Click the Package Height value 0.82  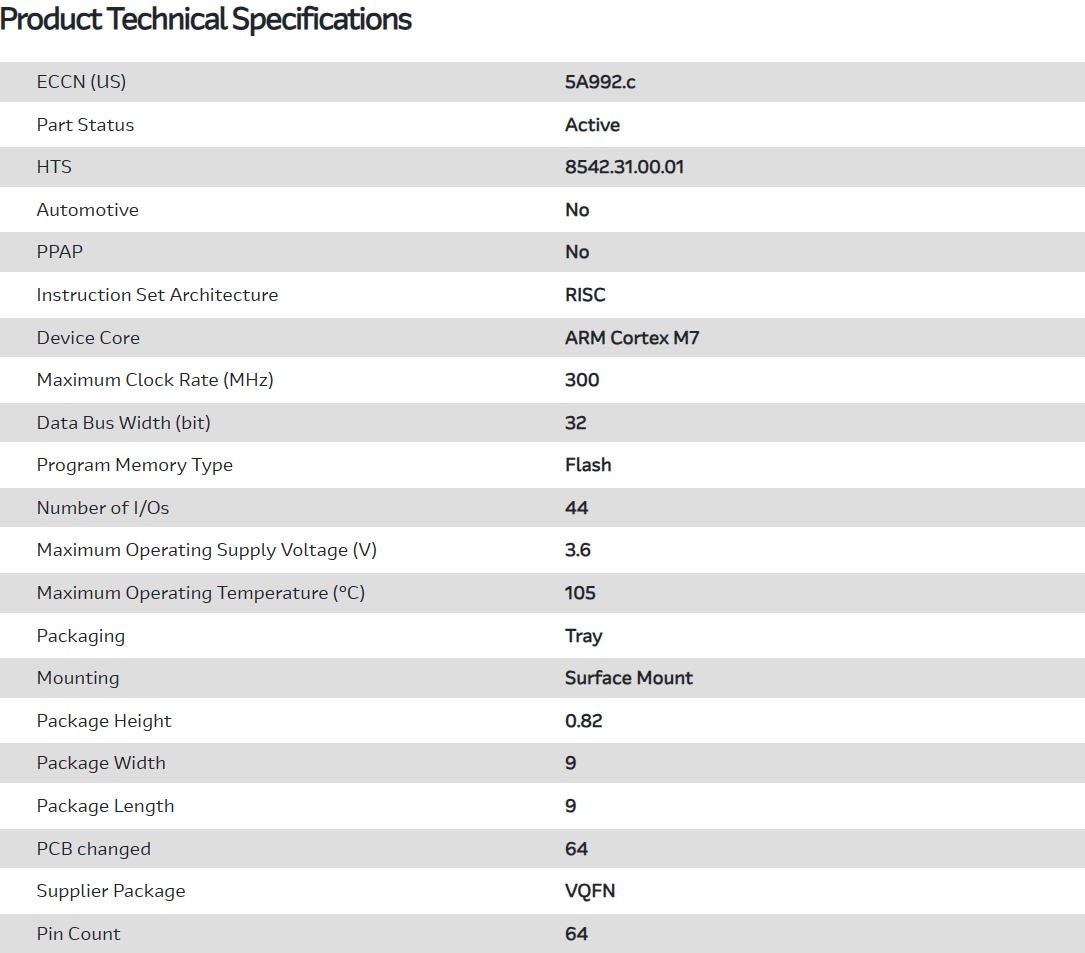pos(583,721)
